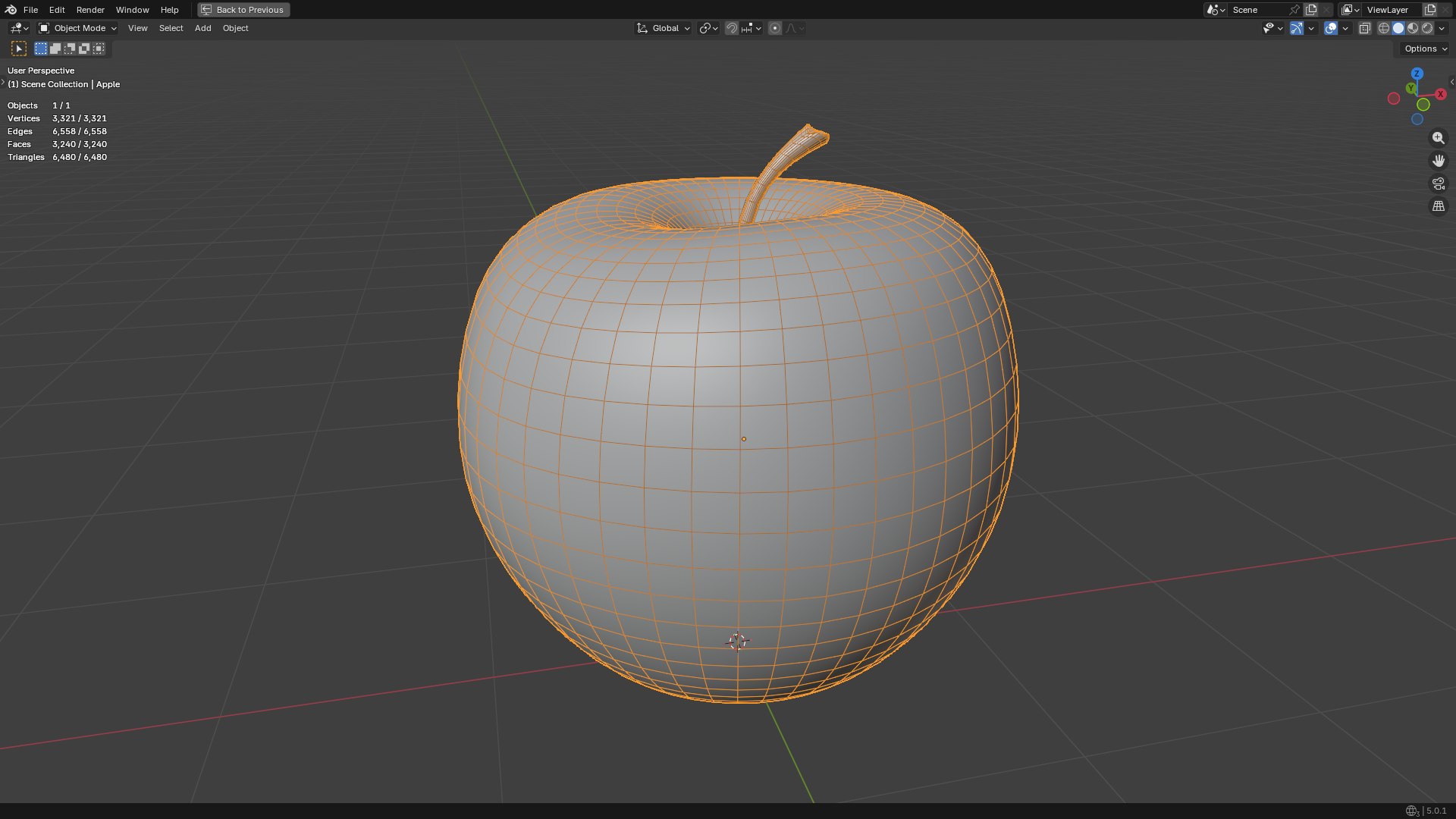Toggle Proportional Editing

[x=774, y=28]
